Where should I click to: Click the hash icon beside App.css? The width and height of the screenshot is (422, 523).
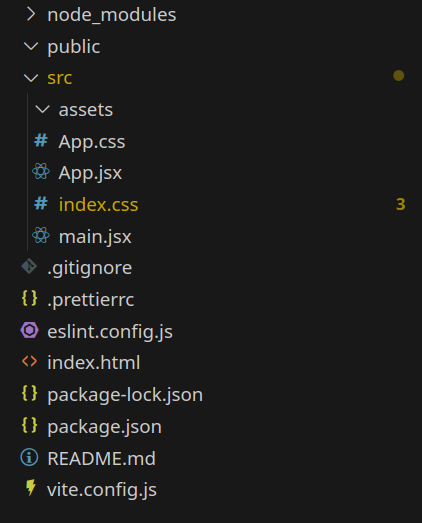41,140
